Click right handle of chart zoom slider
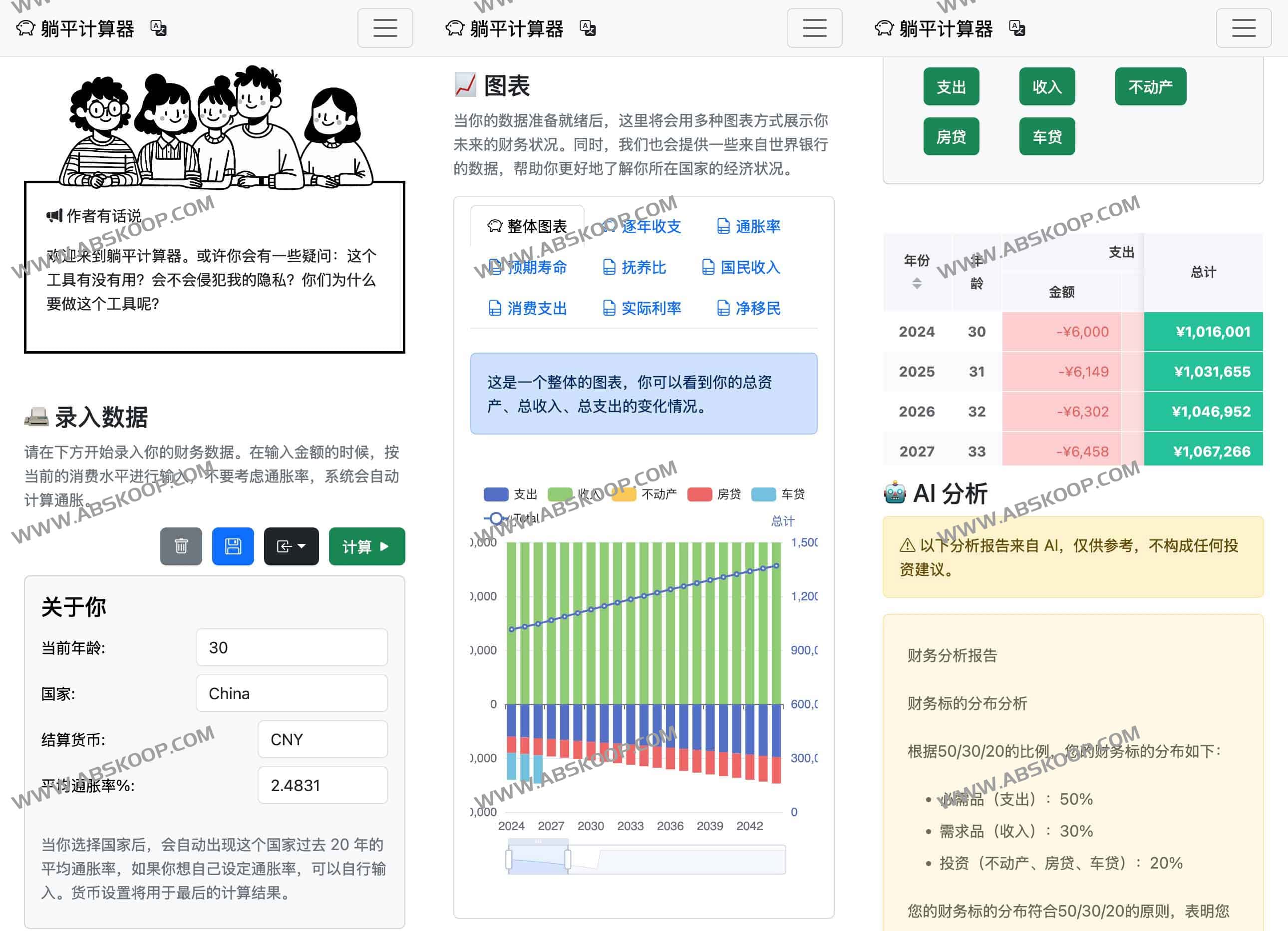The height and width of the screenshot is (931, 1288). pyautogui.click(x=568, y=859)
